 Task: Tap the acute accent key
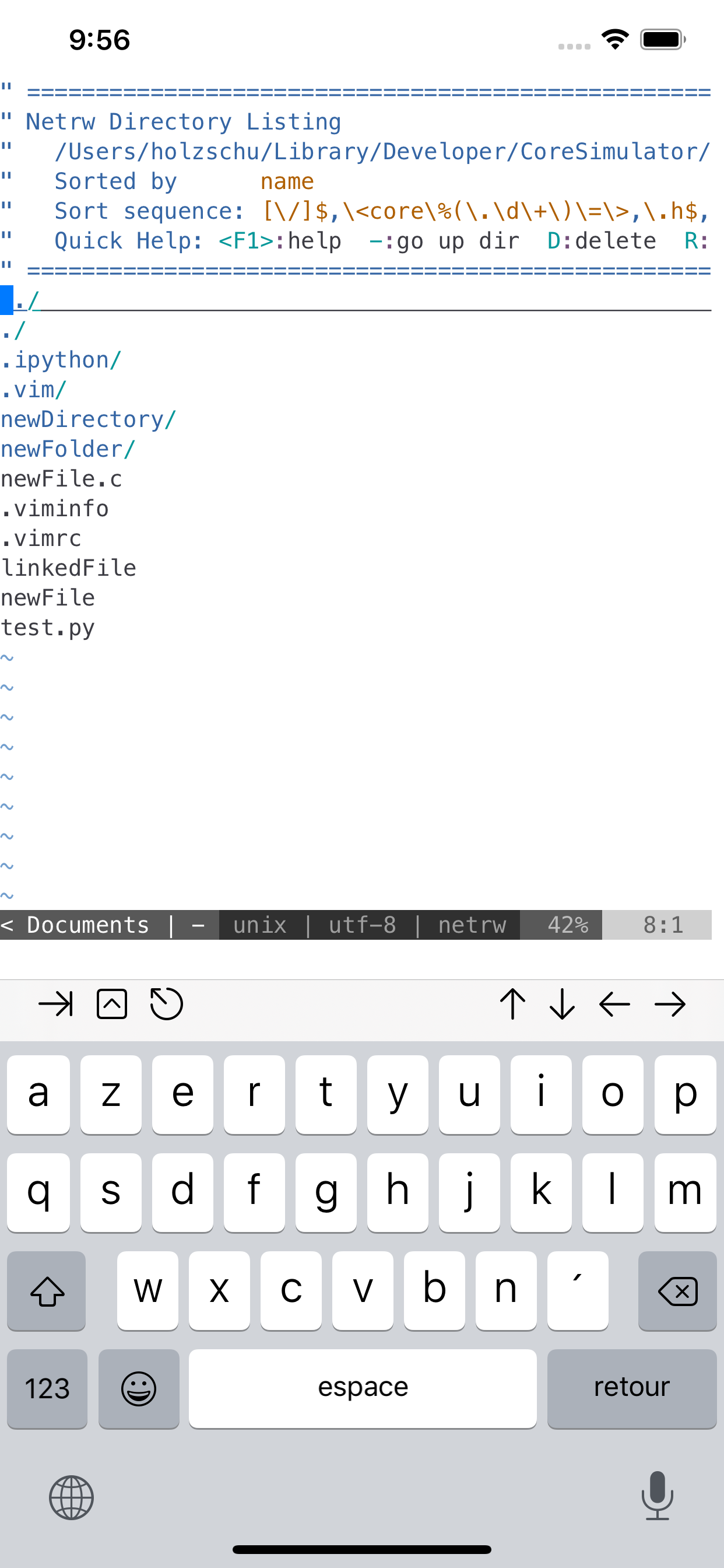[577, 1290]
